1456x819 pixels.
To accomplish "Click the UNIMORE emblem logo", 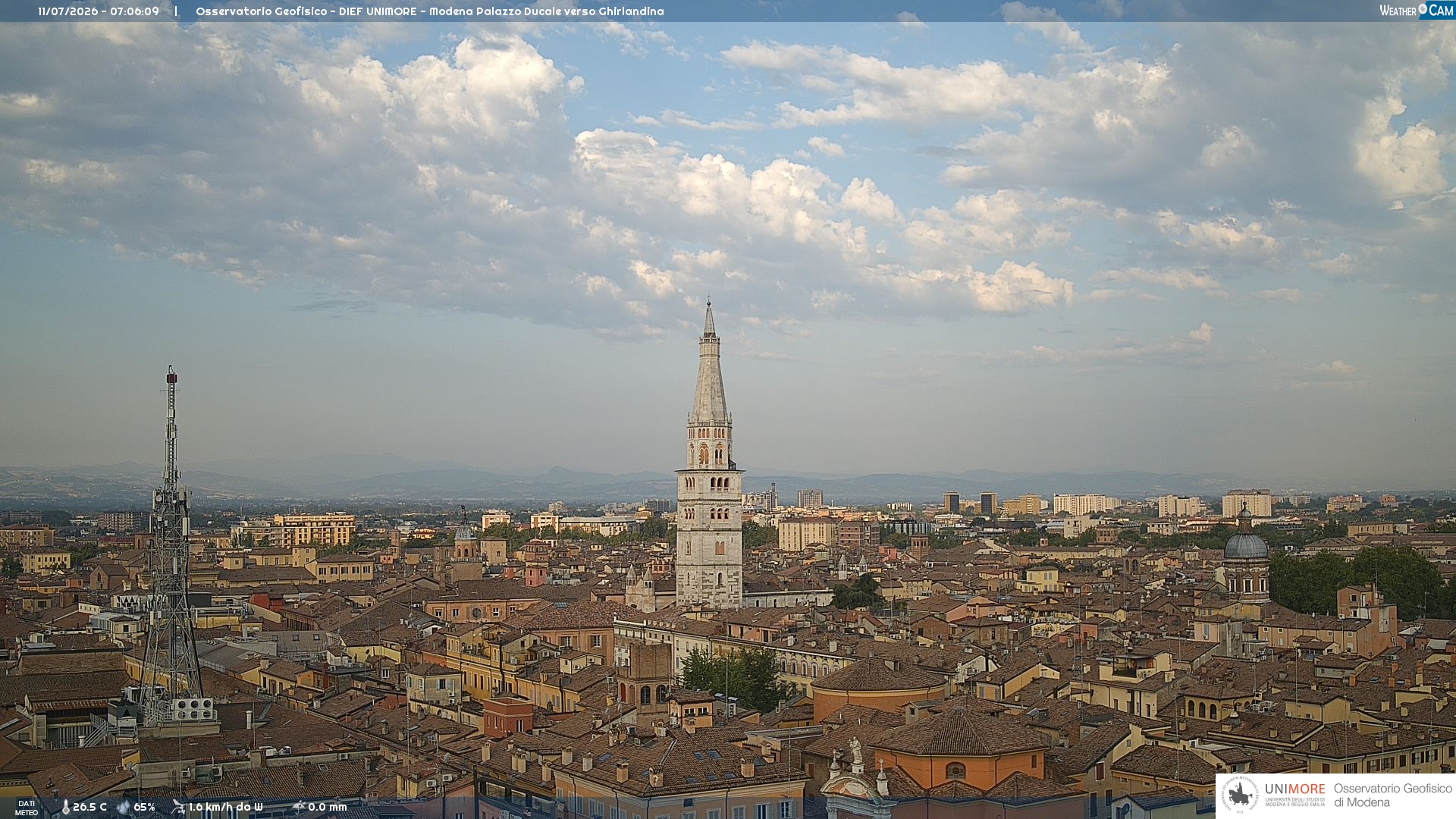I will pyautogui.click(x=1239, y=795).
